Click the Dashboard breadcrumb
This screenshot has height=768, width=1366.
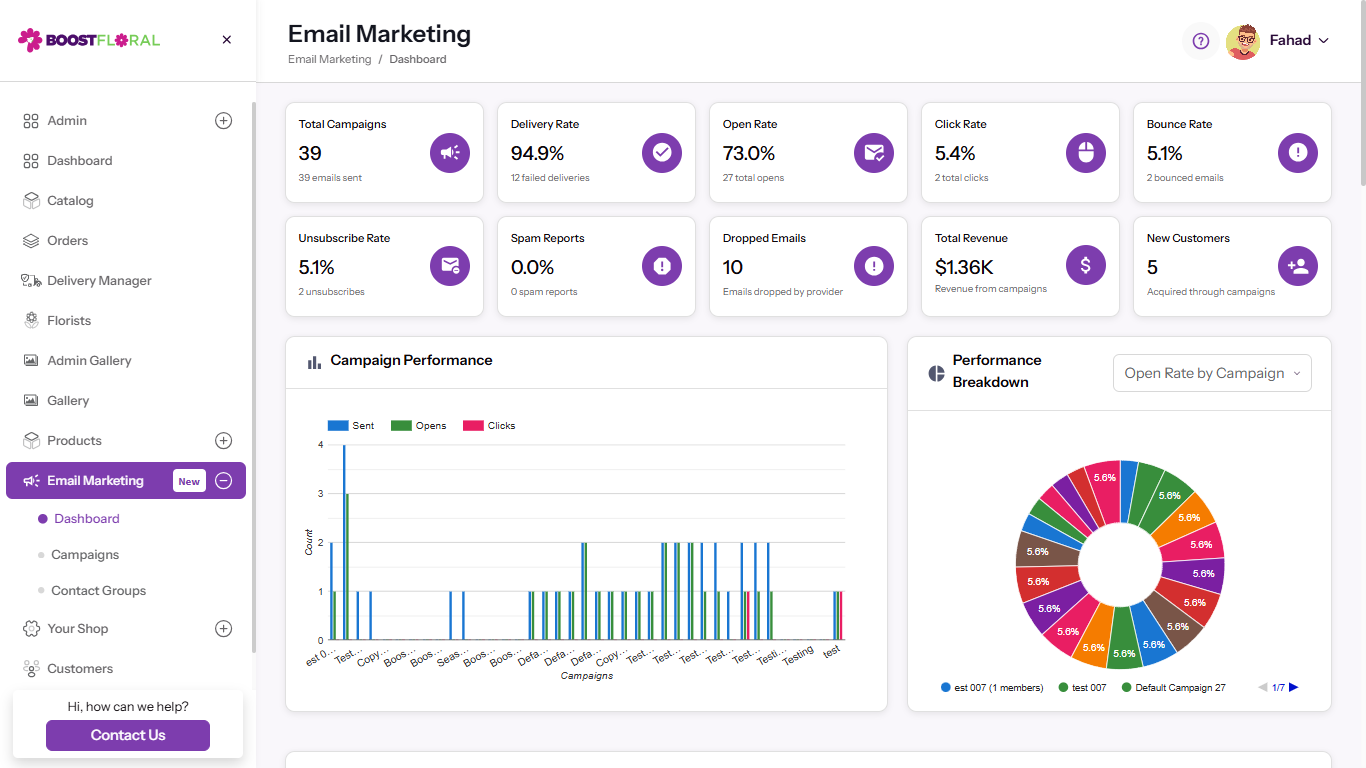click(418, 59)
